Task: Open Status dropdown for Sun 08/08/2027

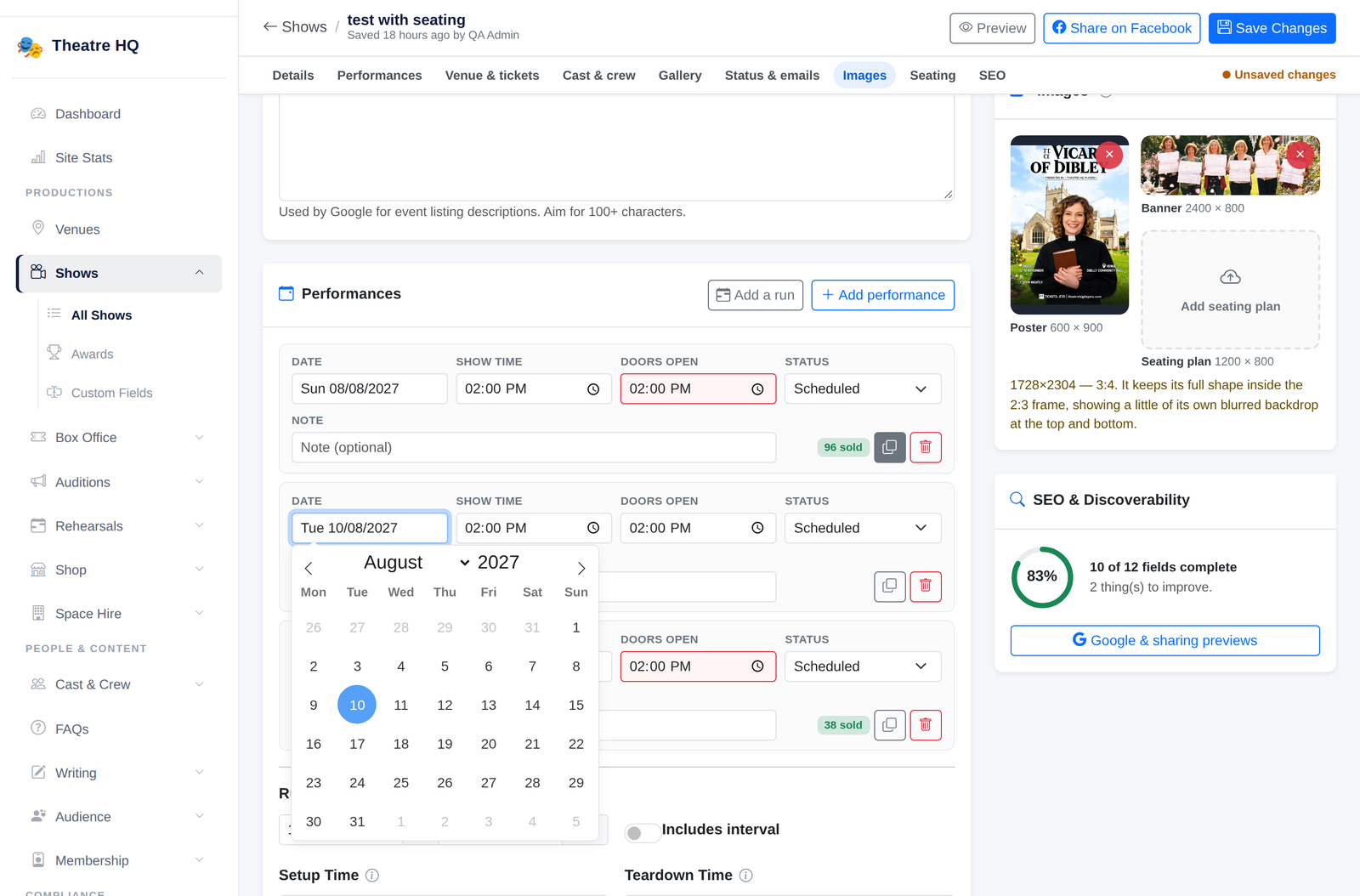Action: [862, 388]
